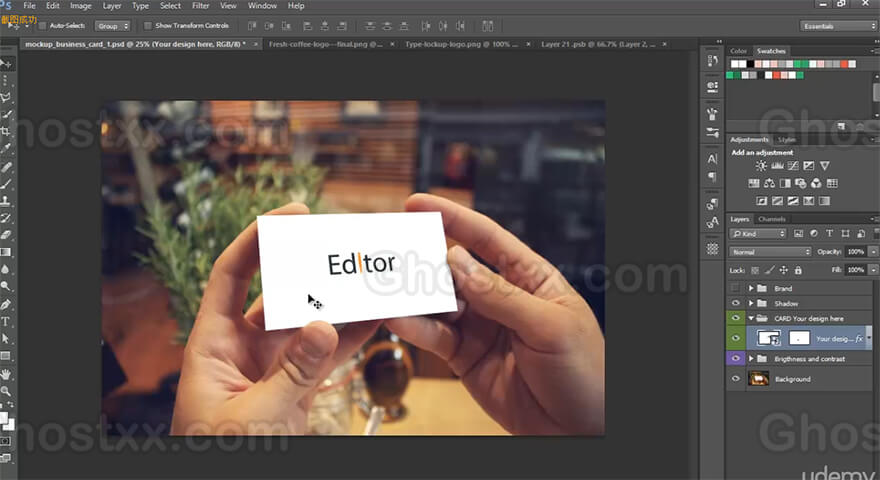Viewport: 880px width, 480px height.
Task: Add a Levels adjustment
Action: point(777,166)
